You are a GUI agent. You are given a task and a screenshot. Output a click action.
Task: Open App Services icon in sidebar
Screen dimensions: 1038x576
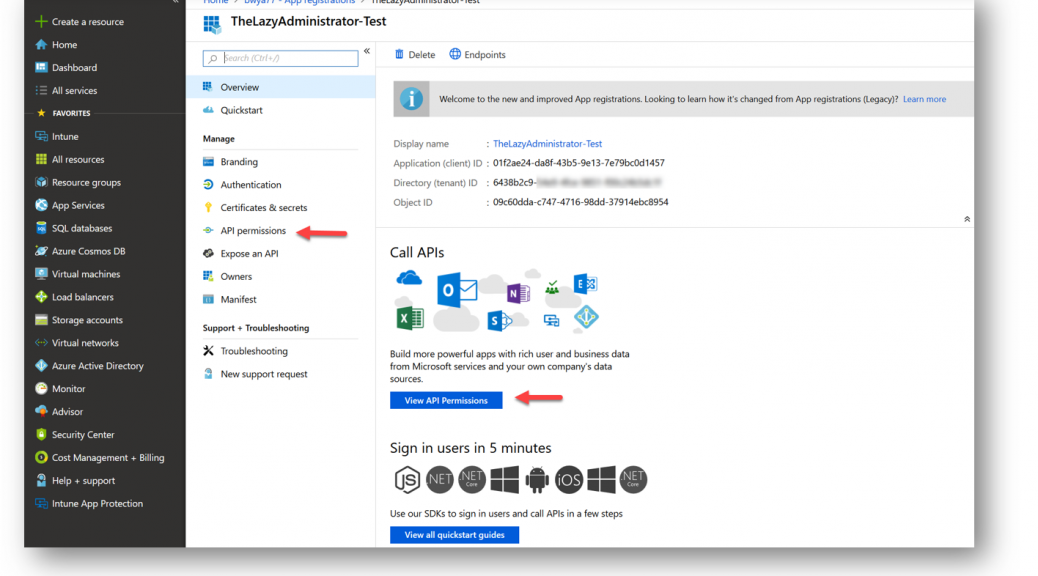tap(41, 205)
